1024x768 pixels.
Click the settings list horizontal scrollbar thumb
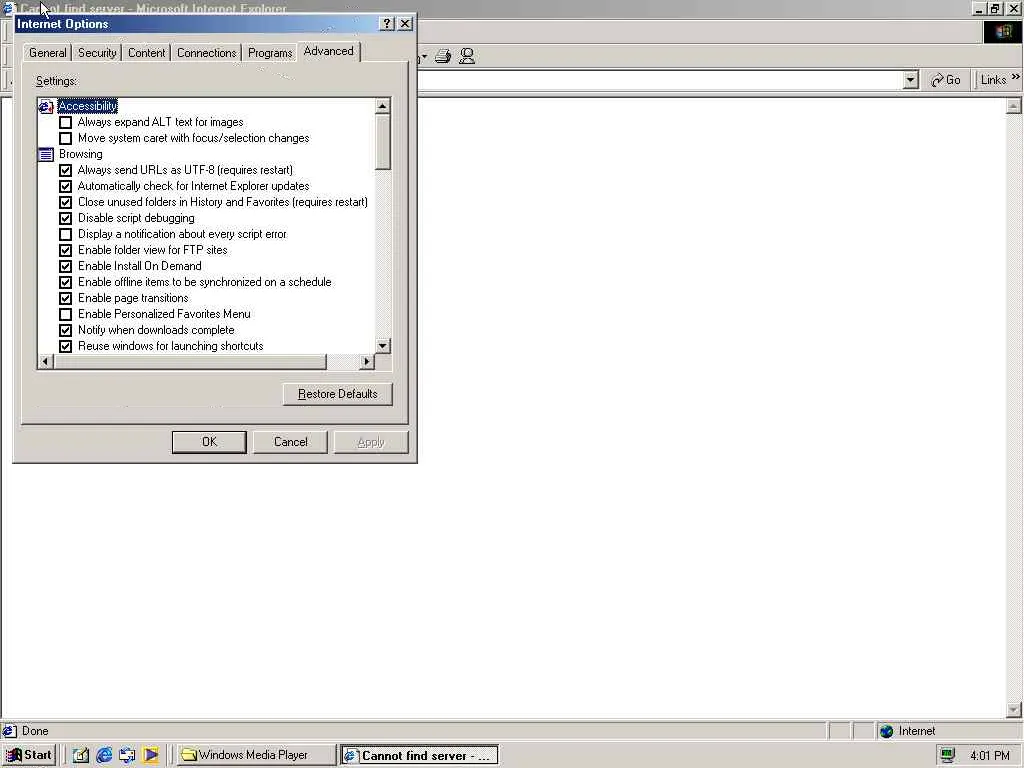189,361
